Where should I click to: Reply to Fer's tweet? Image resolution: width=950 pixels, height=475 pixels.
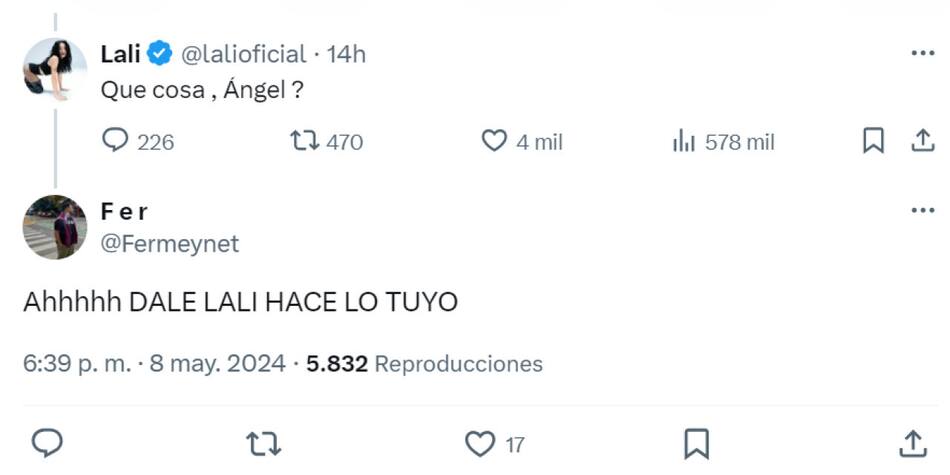pos(48,442)
